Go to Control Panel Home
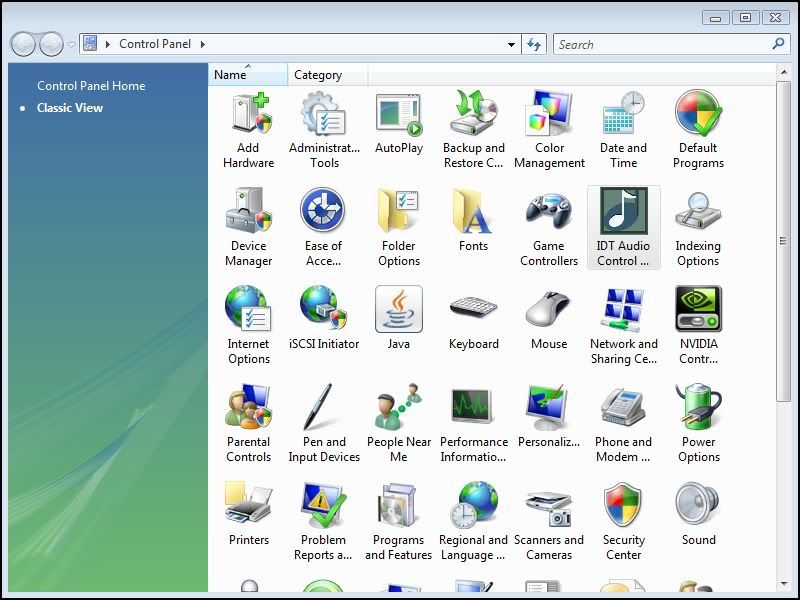Image resolution: width=800 pixels, height=600 pixels. point(91,86)
